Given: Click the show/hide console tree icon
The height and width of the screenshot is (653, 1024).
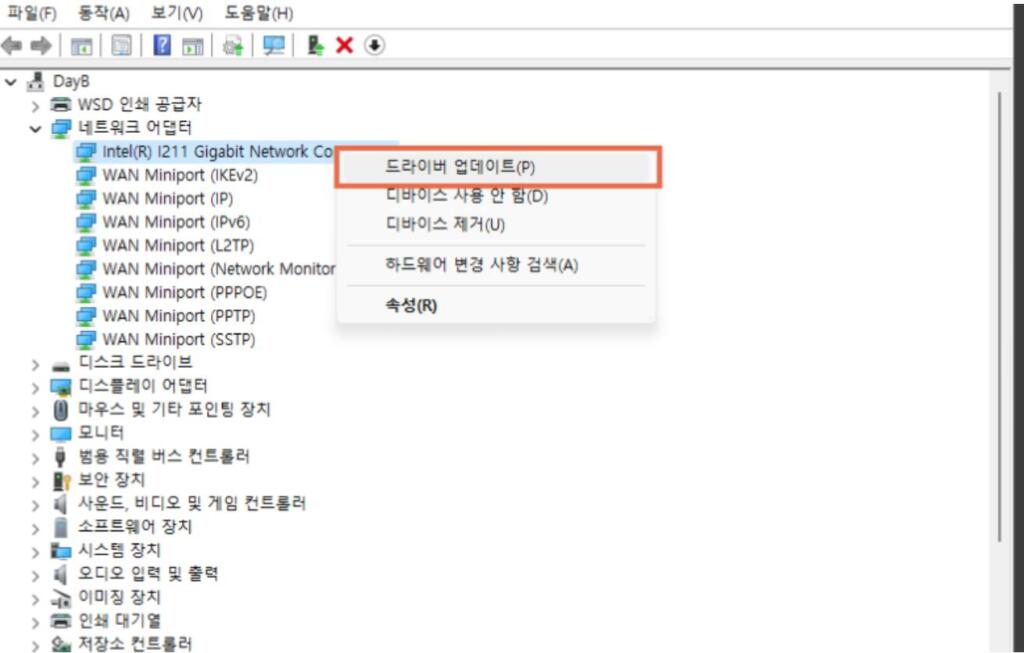Looking at the screenshot, I should [x=81, y=46].
